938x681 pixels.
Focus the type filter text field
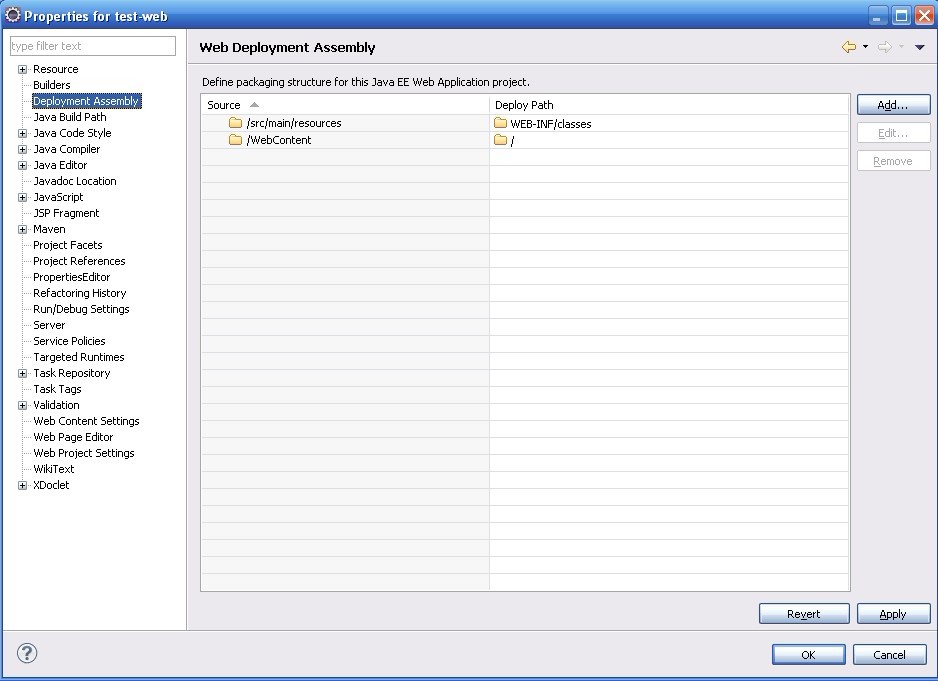click(x=93, y=46)
